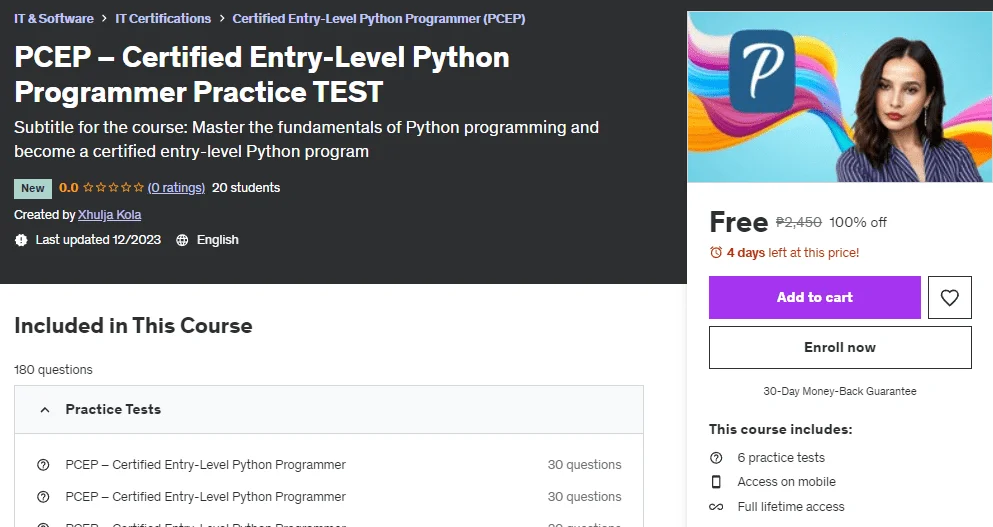Viewport: 993px width, 527px height.
Task: Click the English language label
Action: 218,240
